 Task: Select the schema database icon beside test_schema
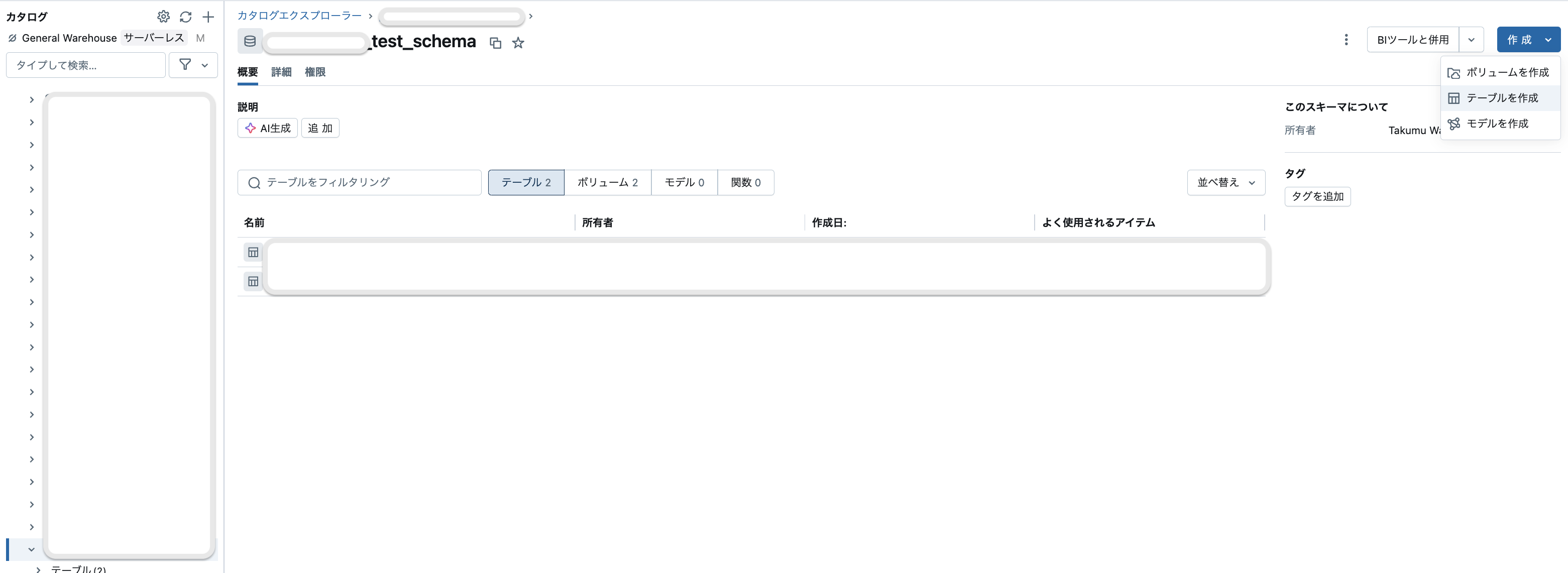[250, 41]
